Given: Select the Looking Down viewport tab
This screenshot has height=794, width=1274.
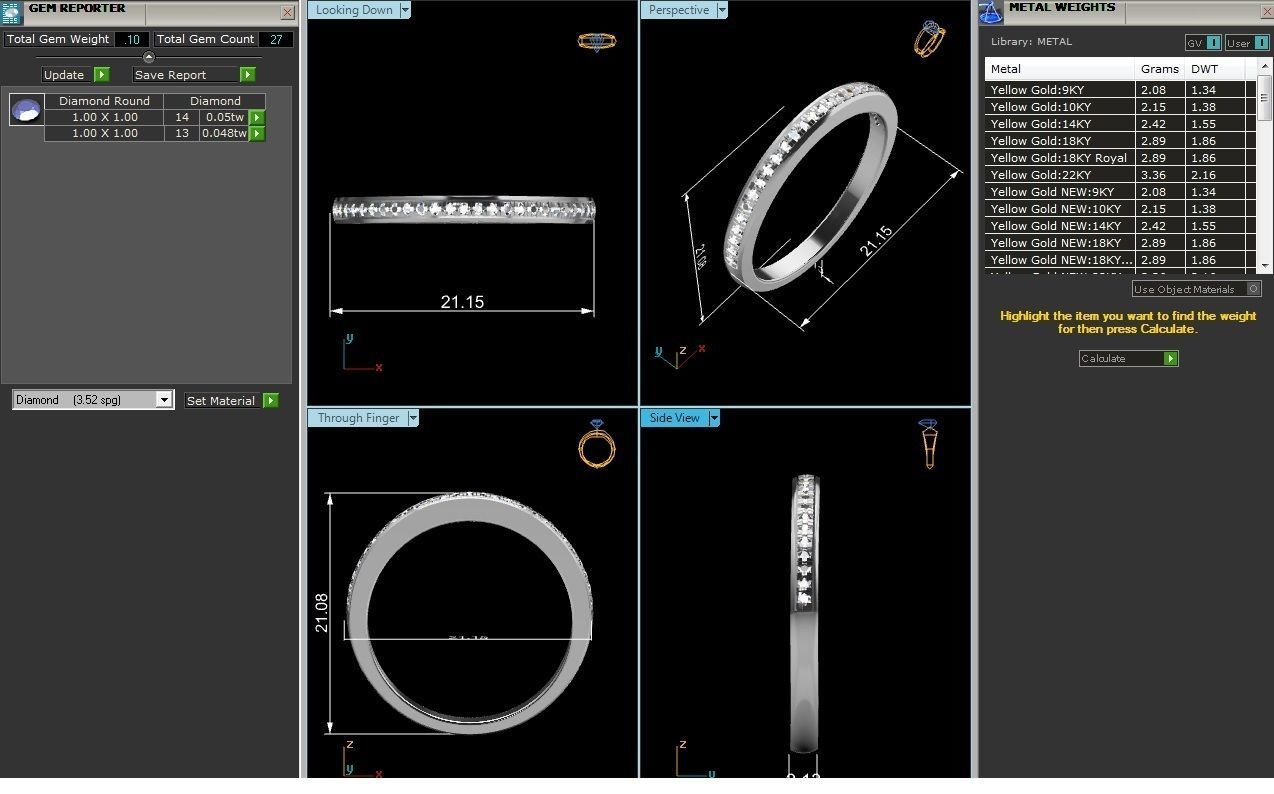Looking at the screenshot, I should coord(354,10).
